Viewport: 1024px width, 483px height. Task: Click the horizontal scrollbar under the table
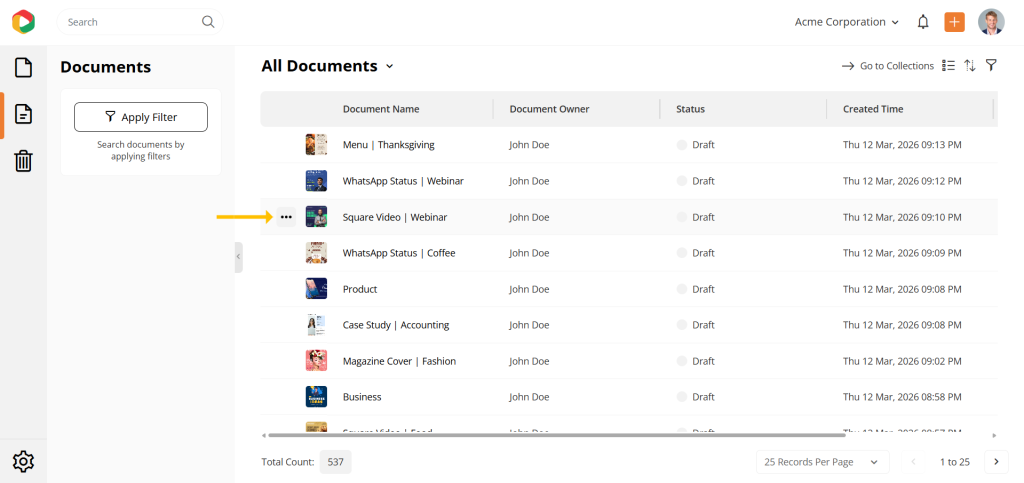point(556,435)
